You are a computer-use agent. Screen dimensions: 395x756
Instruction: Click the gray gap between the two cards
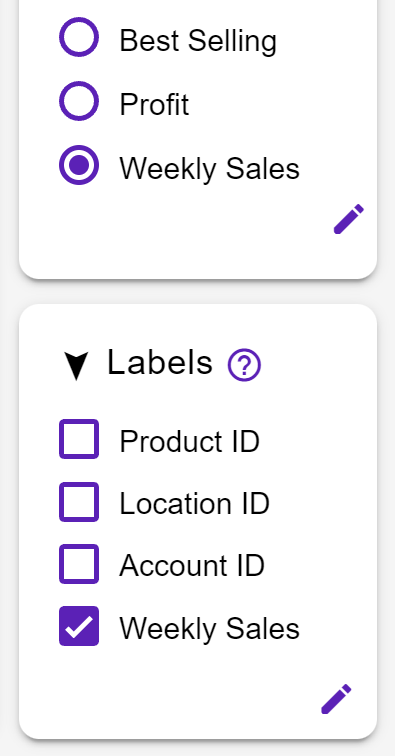coord(198,292)
